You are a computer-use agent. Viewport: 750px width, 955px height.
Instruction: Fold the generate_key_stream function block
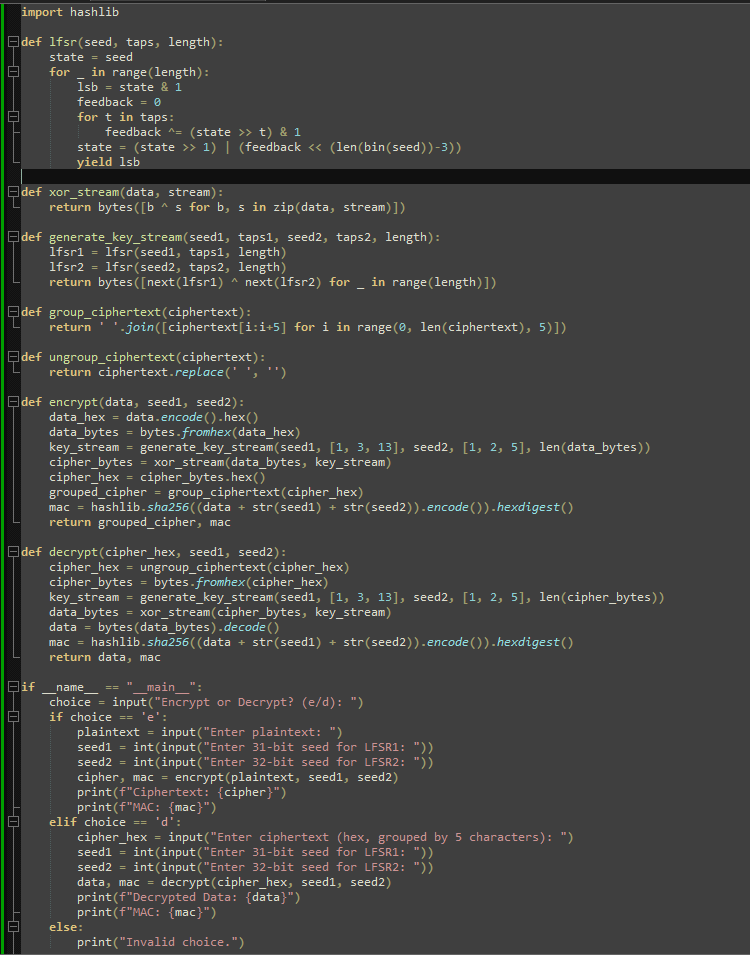click(13, 237)
